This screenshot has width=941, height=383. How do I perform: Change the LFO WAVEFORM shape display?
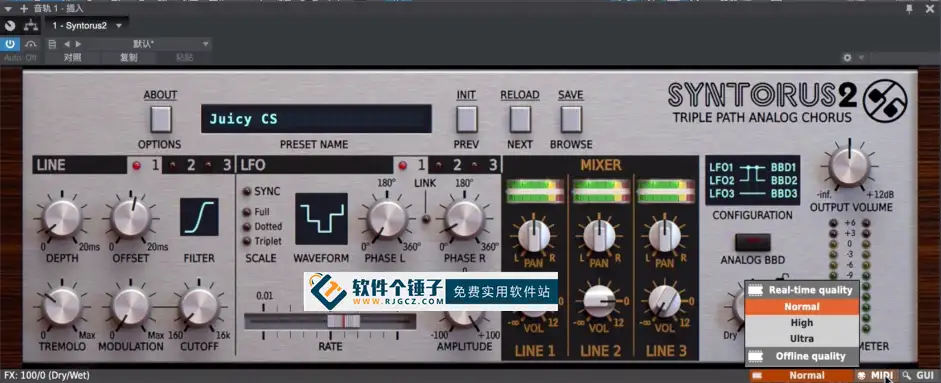[321, 219]
